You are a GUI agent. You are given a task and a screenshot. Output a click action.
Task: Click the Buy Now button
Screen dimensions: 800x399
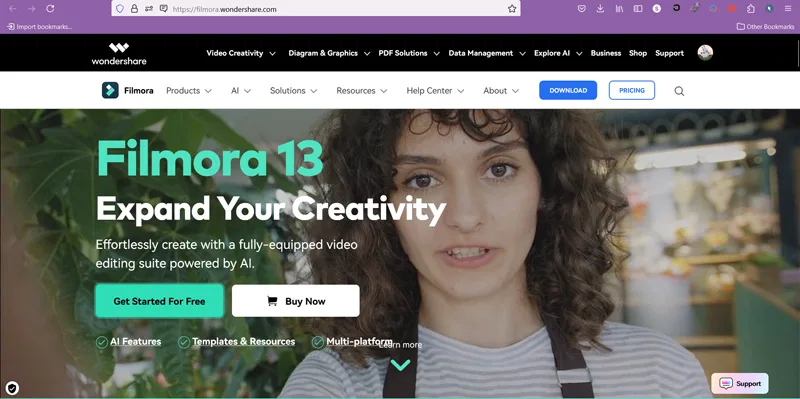pos(295,301)
